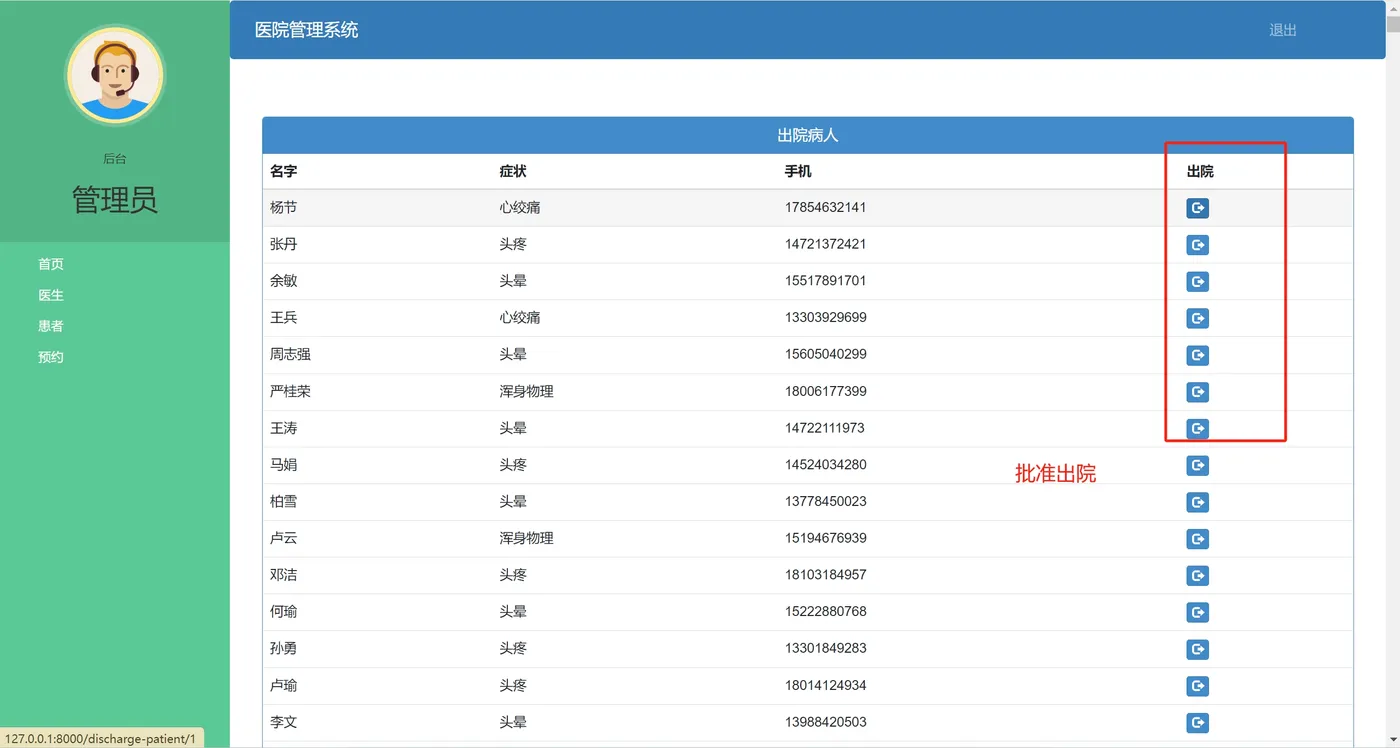
Task: Discharge patient 李文 with icon button
Action: click(x=1197, y=723)
